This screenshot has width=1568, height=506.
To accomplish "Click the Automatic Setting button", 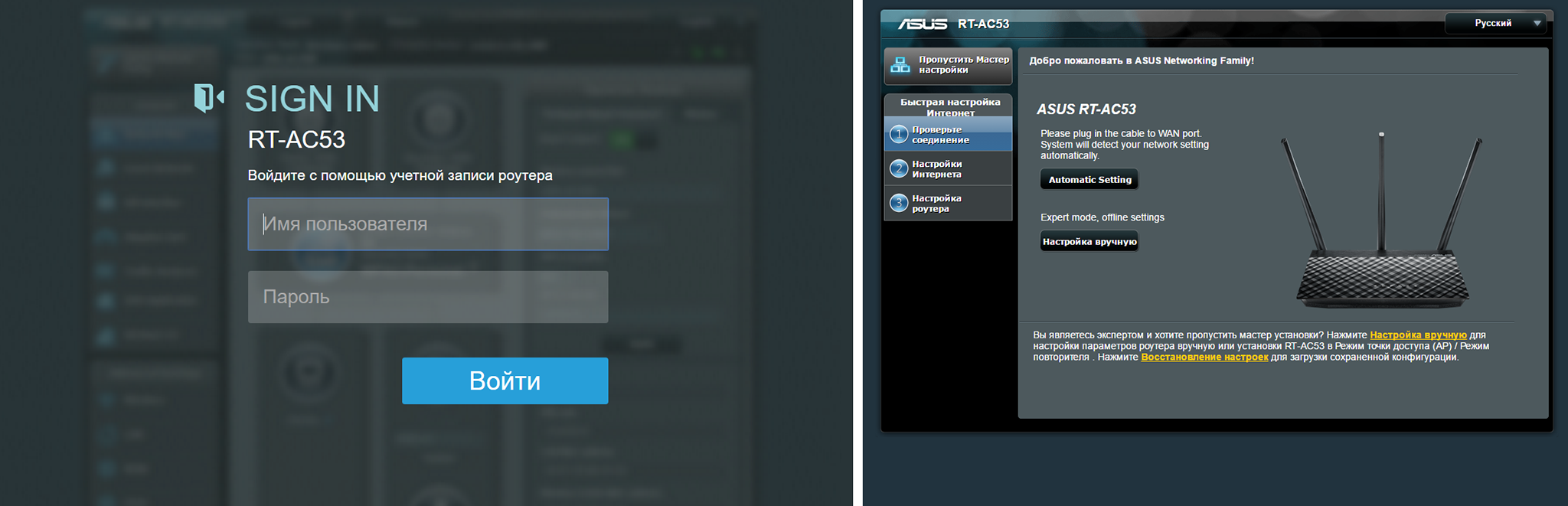I will pos(1089,180).
